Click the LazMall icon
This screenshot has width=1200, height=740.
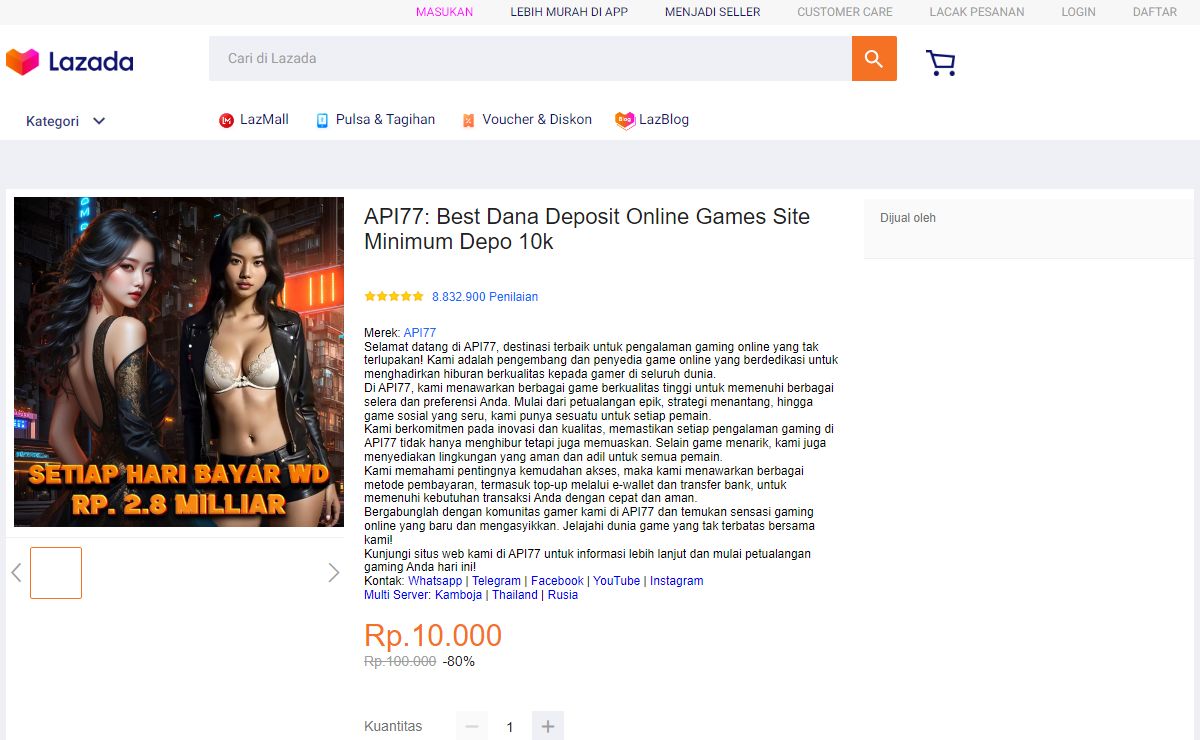click(226, 120)
